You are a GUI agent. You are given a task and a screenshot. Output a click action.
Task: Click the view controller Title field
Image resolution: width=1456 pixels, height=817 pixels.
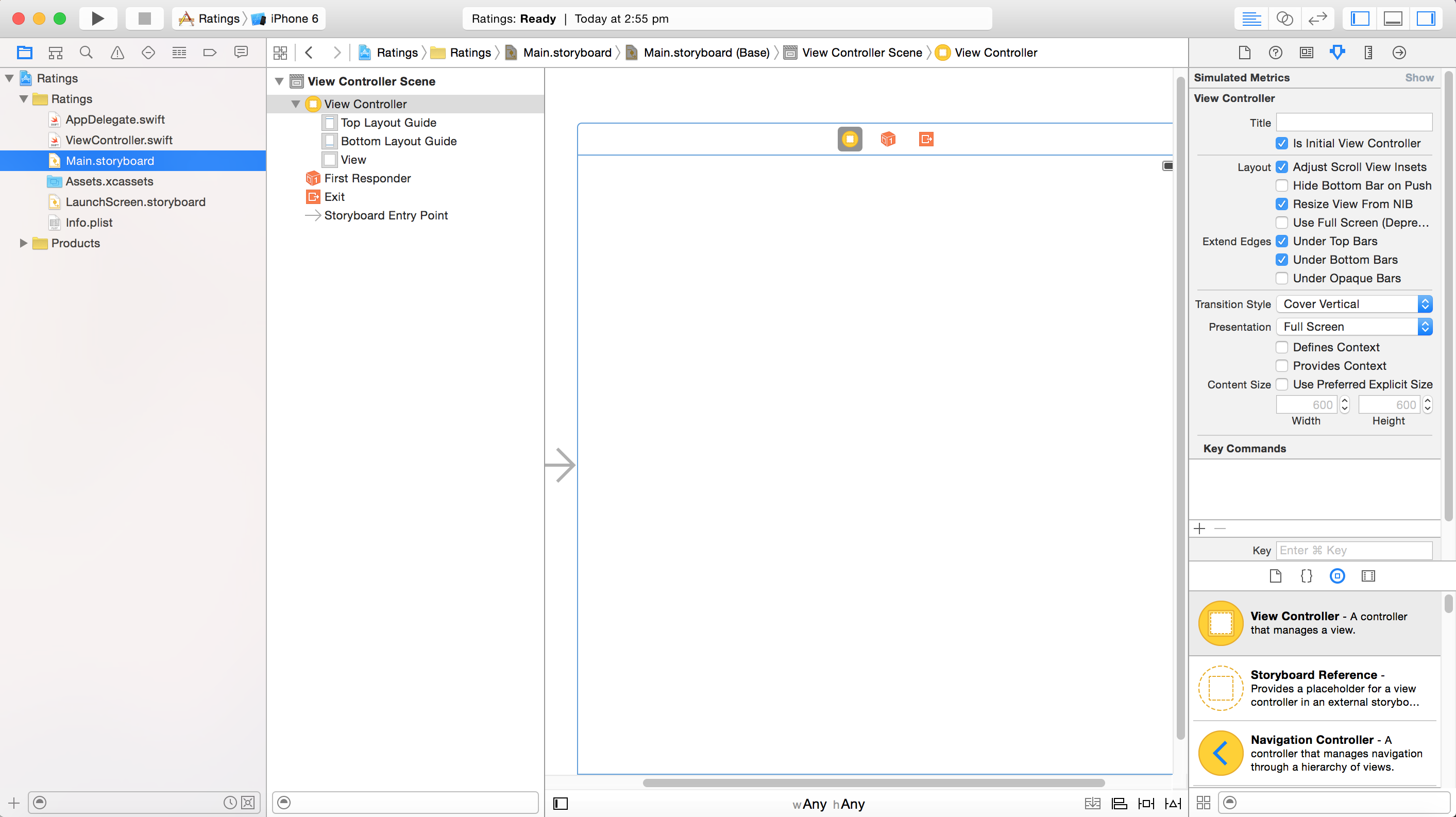(x=1355, y=123)
